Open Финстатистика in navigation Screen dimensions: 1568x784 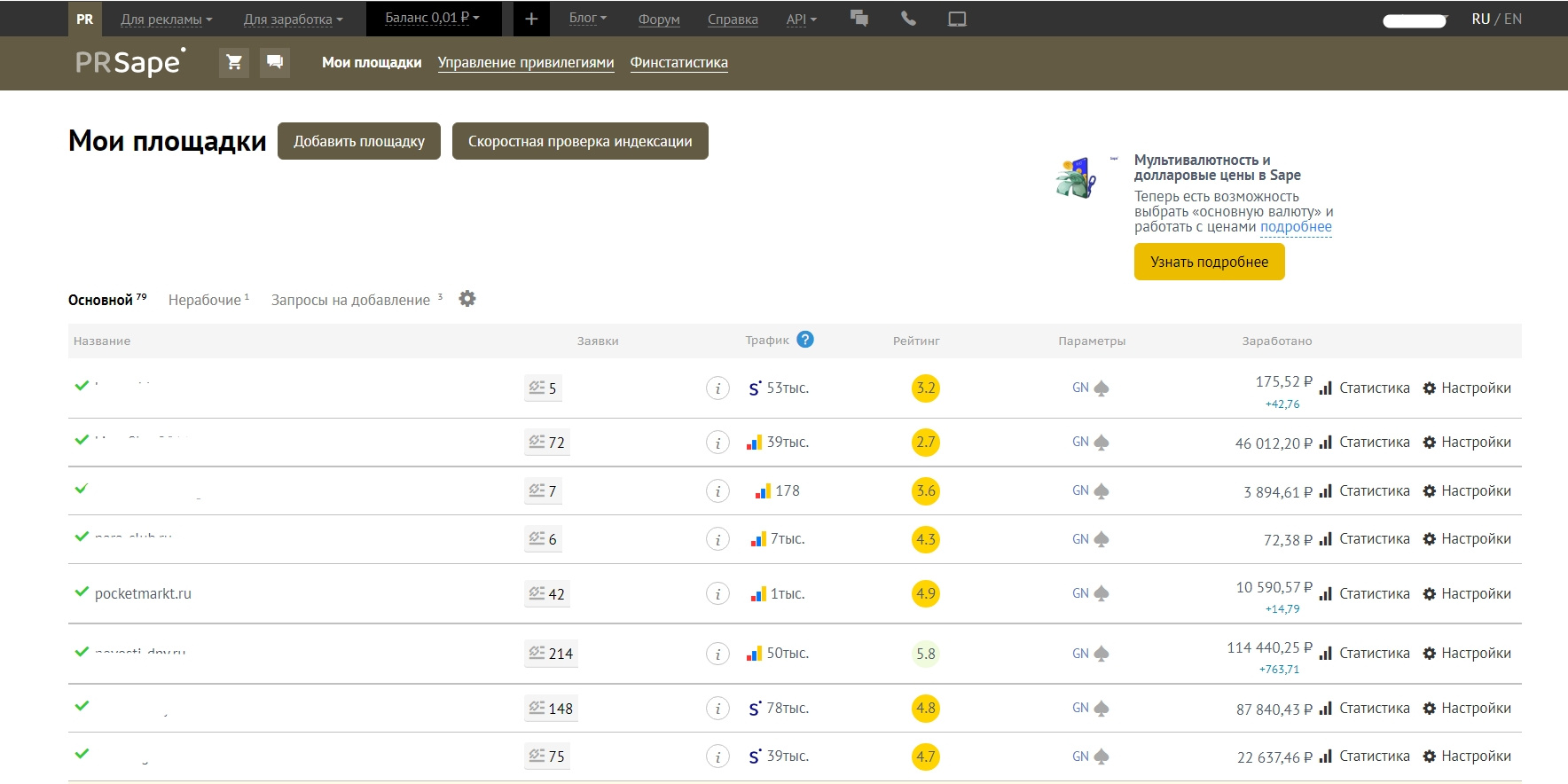point(678,62)
